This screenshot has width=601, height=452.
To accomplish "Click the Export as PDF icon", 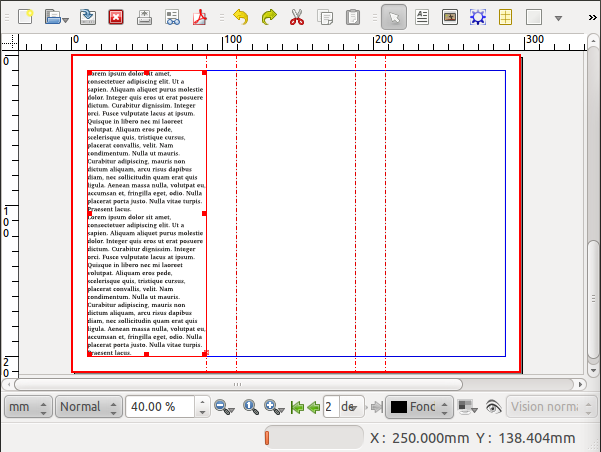I will coord(200,17).
